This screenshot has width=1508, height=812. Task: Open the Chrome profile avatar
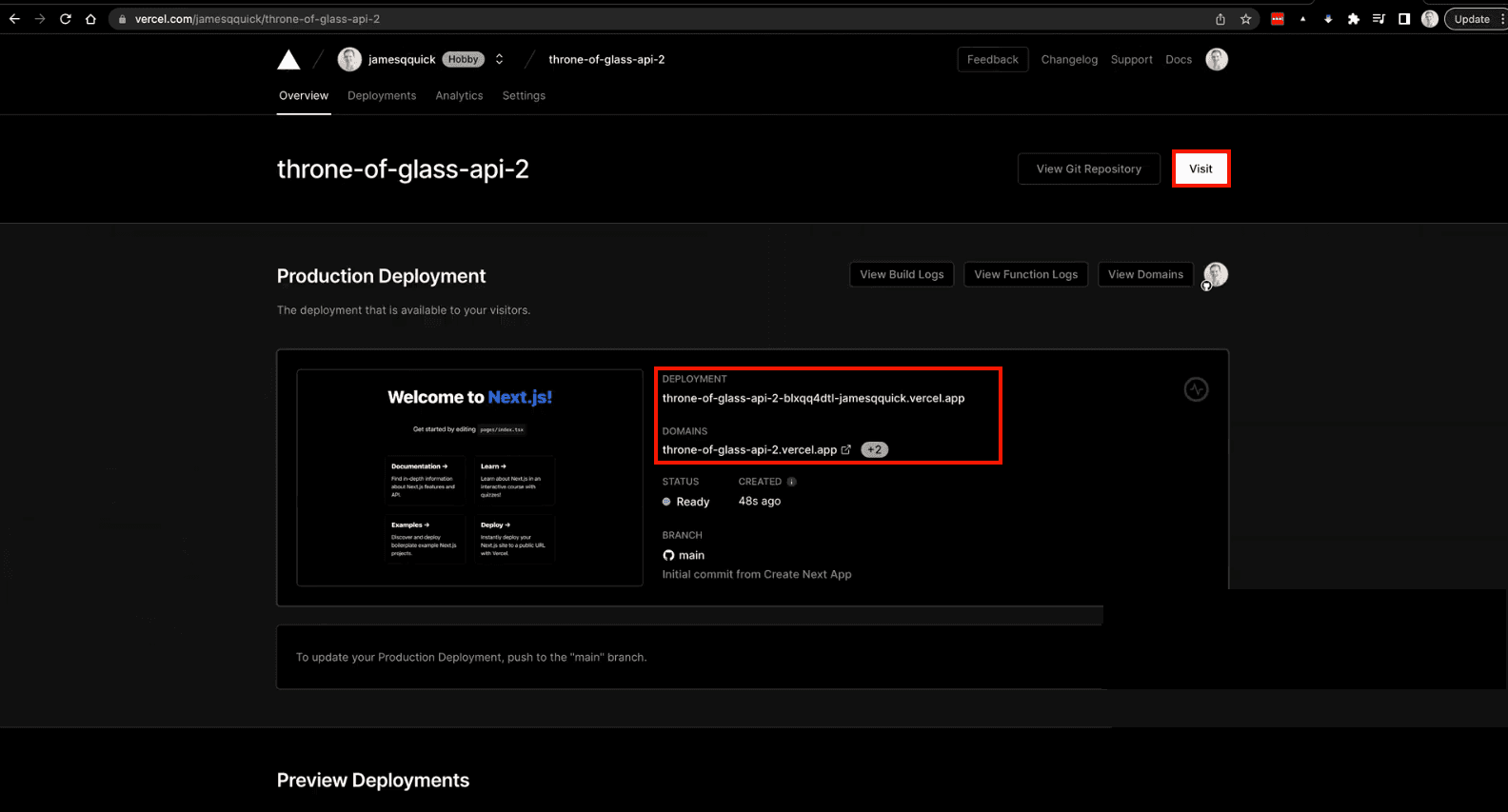tap(1429, 19)
